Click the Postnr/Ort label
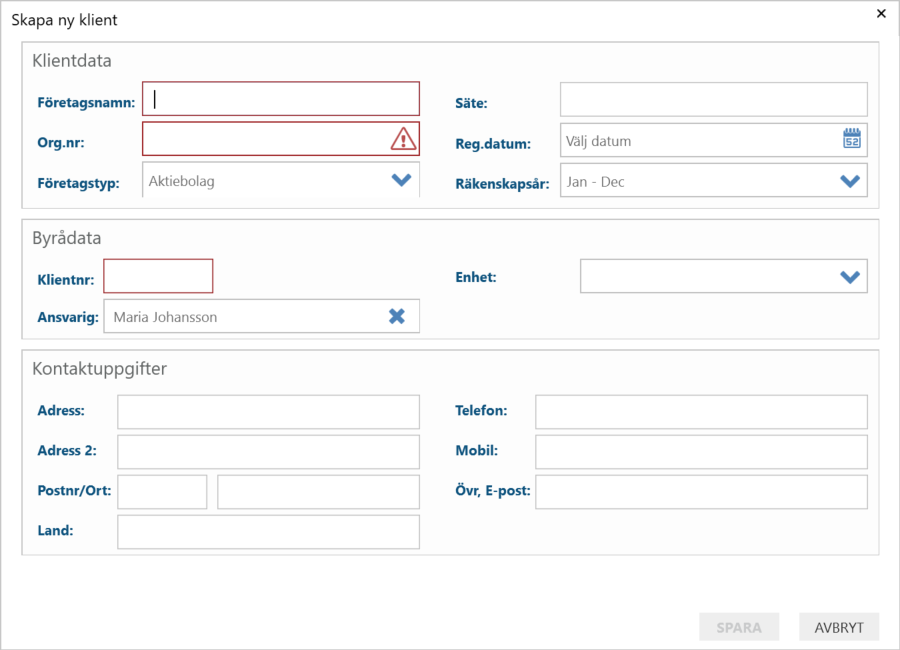900x650 pixels. tap(74, 490)
